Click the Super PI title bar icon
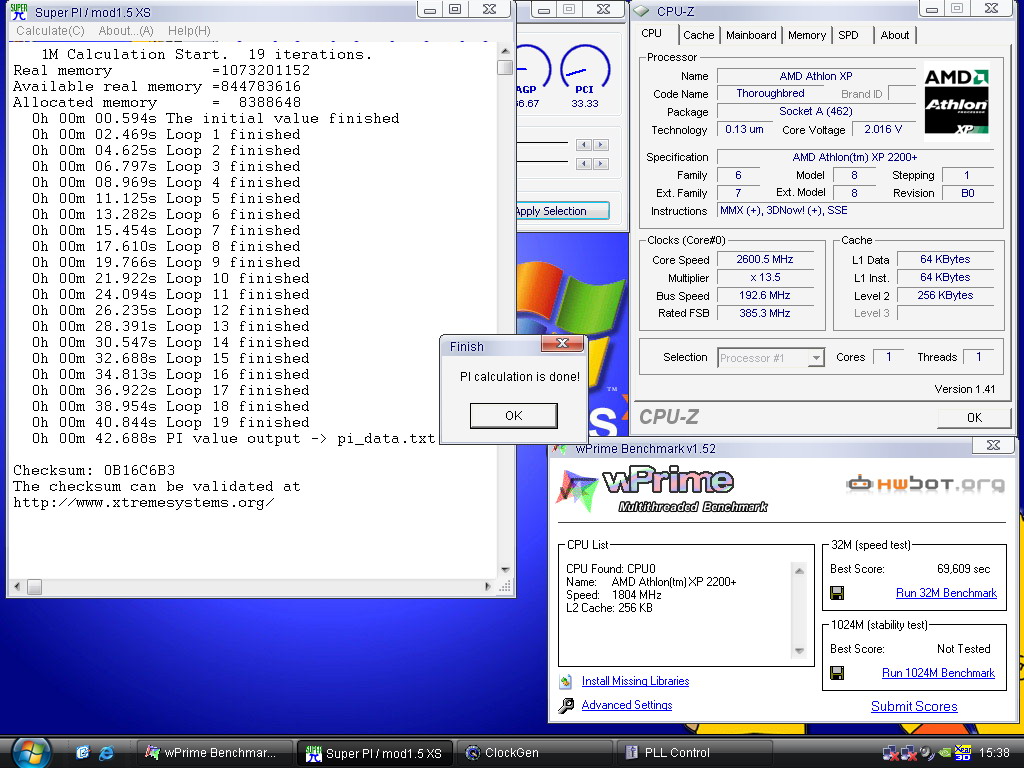Viewport: 1024px width, 768px height. pos(18,11)
